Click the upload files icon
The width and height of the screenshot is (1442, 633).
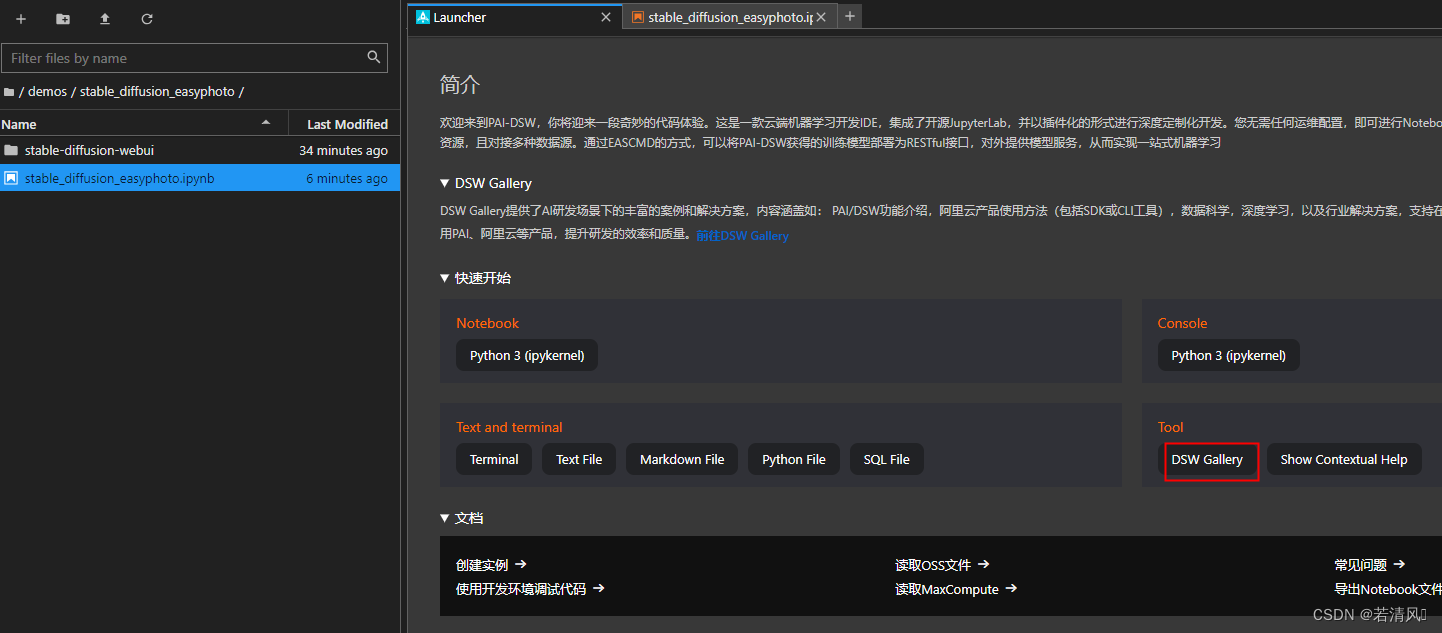click(105, 19)
